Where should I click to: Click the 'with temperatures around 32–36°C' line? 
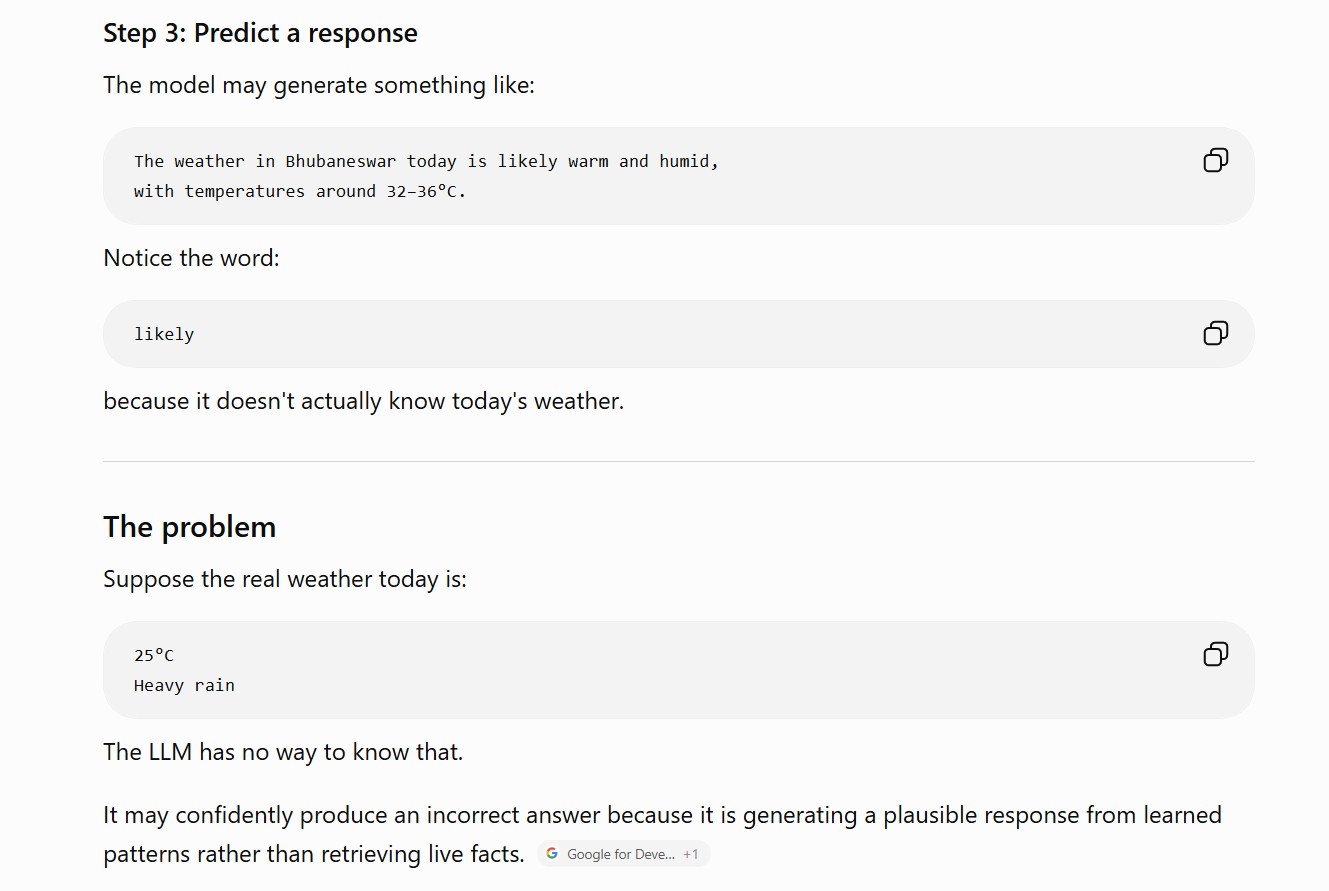(300, 191)
